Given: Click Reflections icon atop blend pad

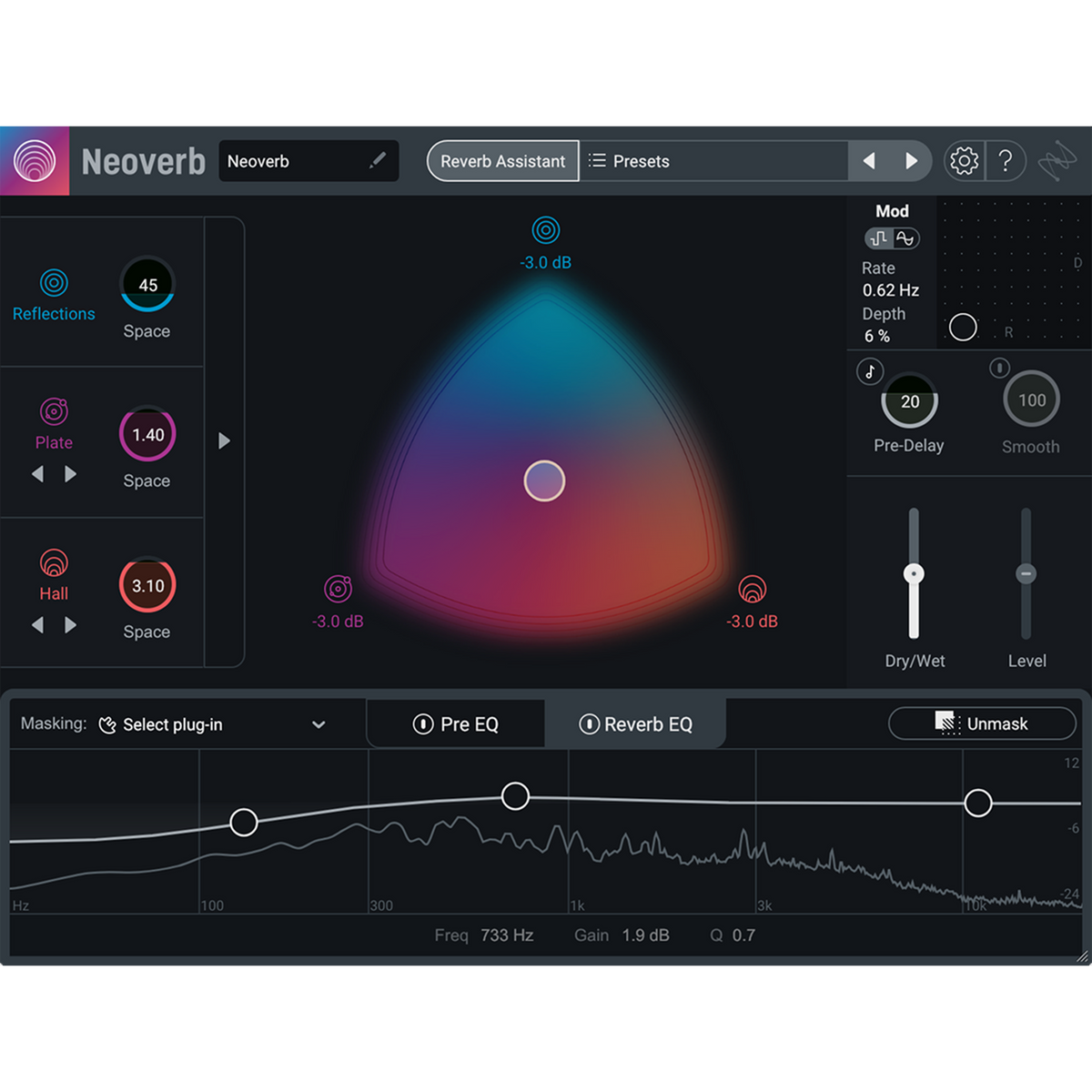Looking at the screenshot, I should click(x=546, y=230).
